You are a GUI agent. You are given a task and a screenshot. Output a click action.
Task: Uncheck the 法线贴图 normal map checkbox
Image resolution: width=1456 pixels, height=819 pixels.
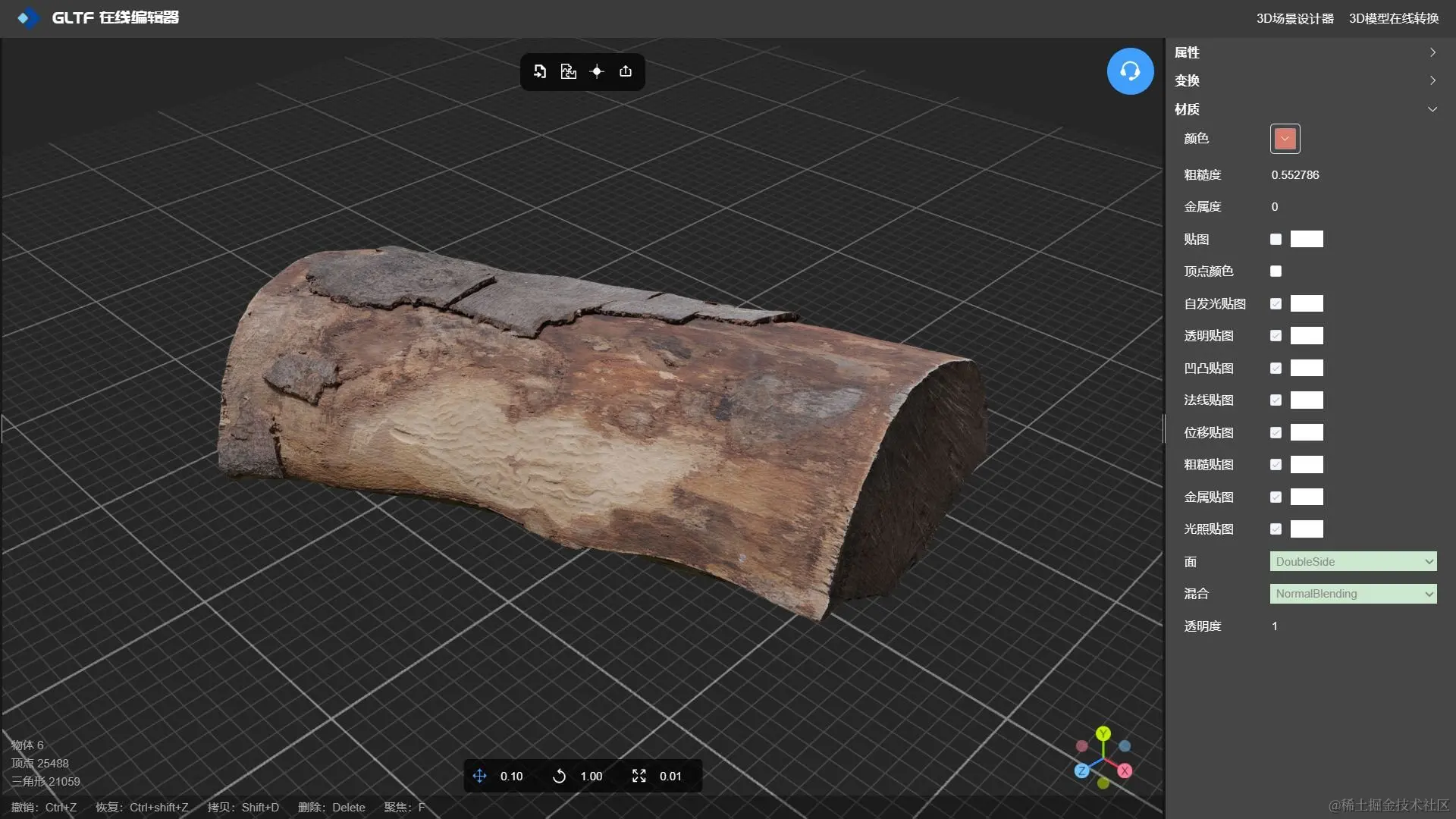coord(1276,400)
